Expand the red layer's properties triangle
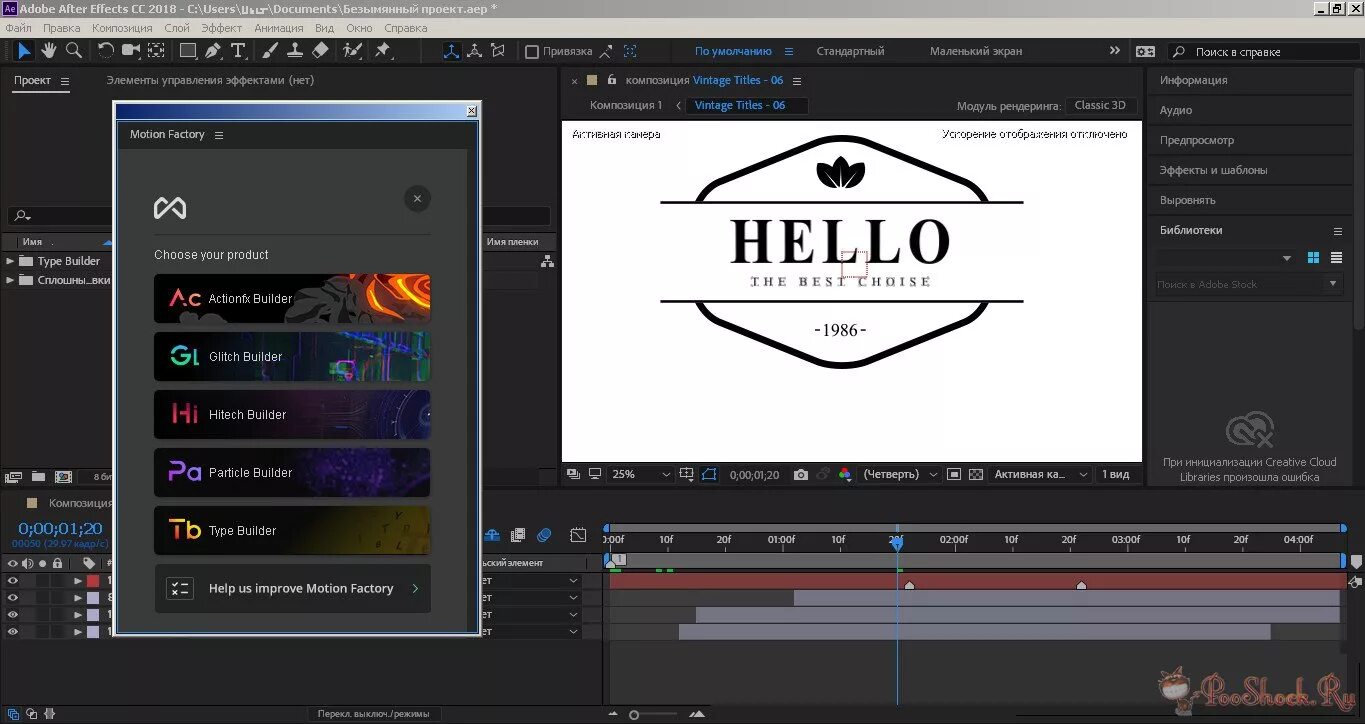This screenshot has height=724, width=1365. coord(78,581)
